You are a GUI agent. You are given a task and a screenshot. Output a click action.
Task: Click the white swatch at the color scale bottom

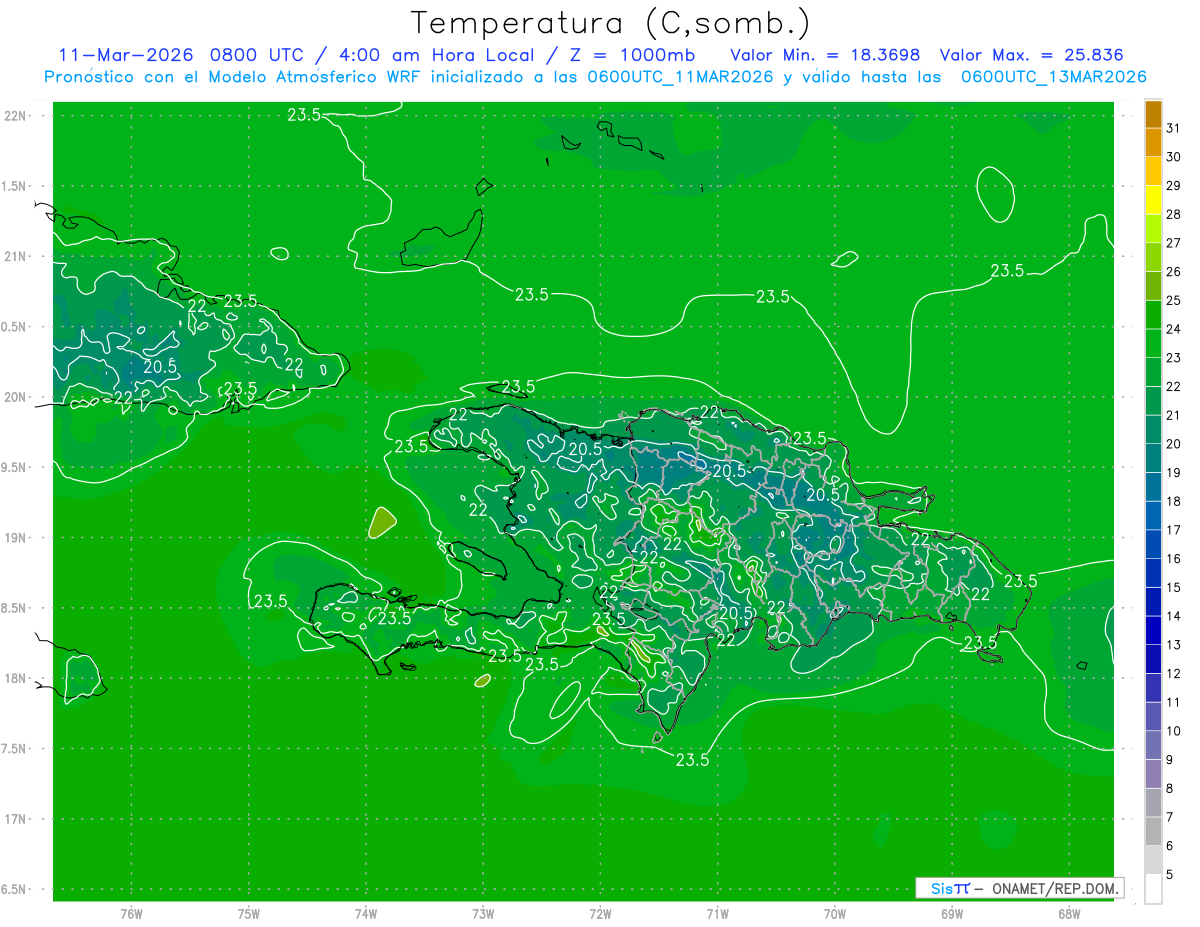(1153, 888)
